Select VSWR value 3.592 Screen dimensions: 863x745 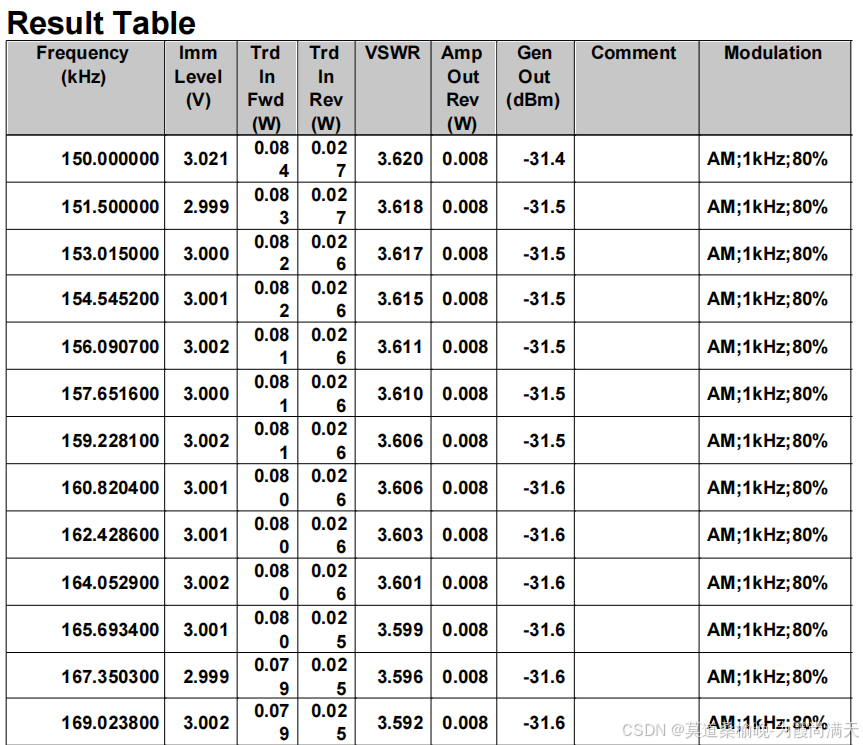pos(400,722)
